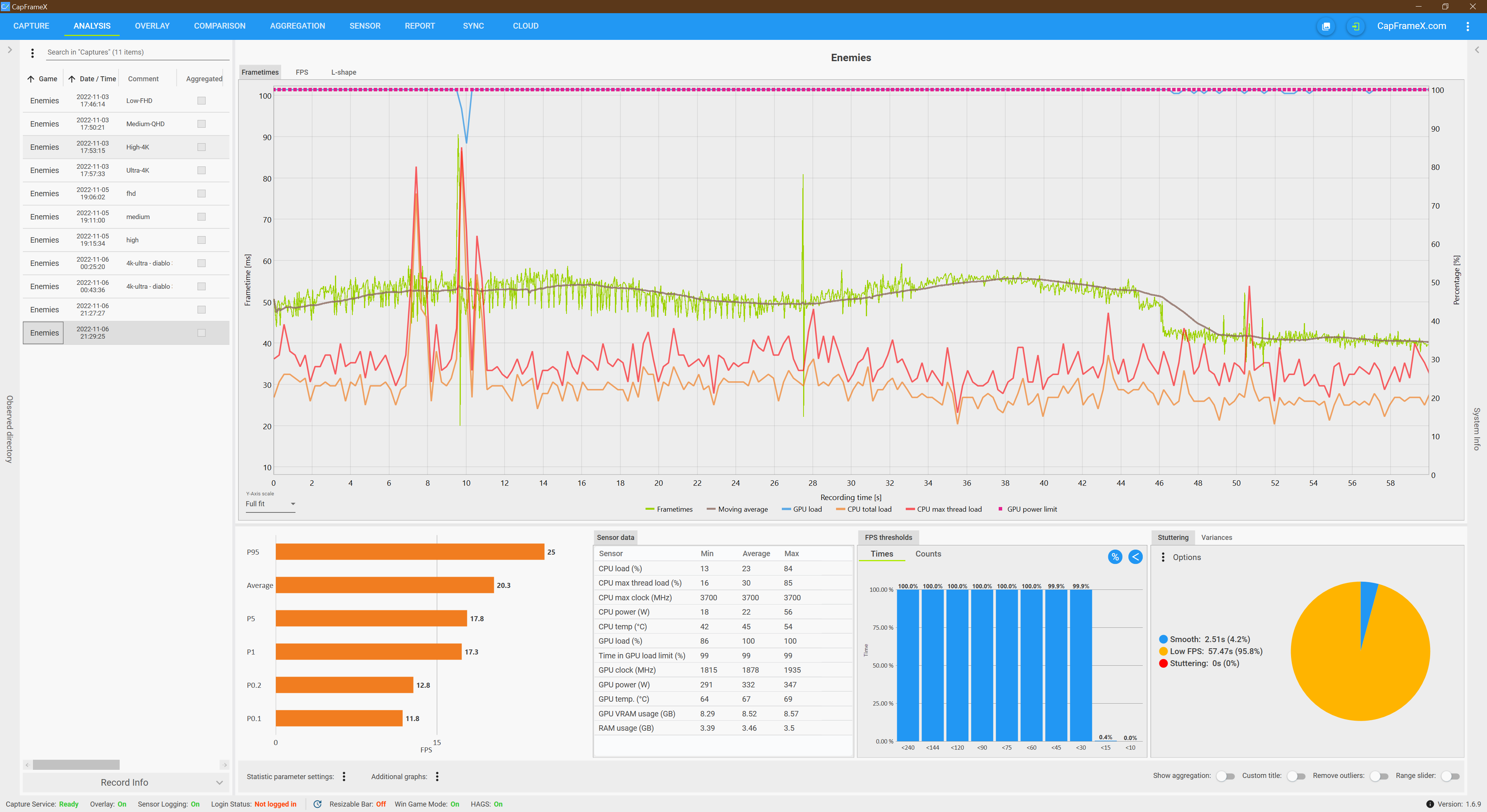Open the top-right three-dot menu
This screenshot has width=1487, height=812.
(x=1467, y=26)
